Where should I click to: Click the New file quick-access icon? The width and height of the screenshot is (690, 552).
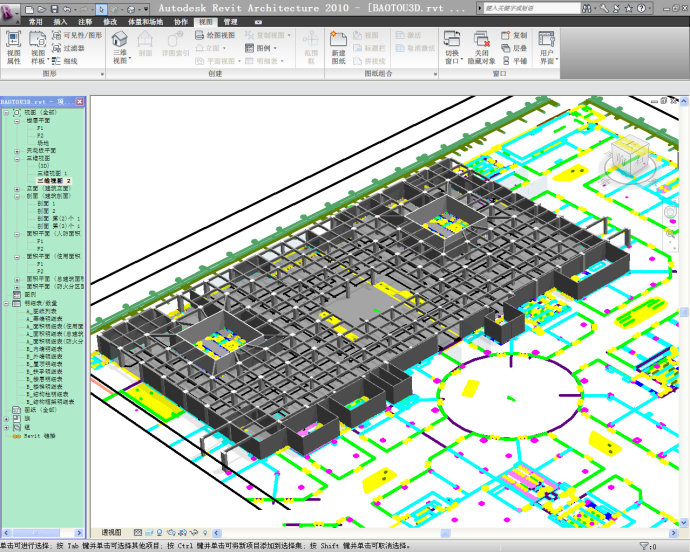pos(29,9)
